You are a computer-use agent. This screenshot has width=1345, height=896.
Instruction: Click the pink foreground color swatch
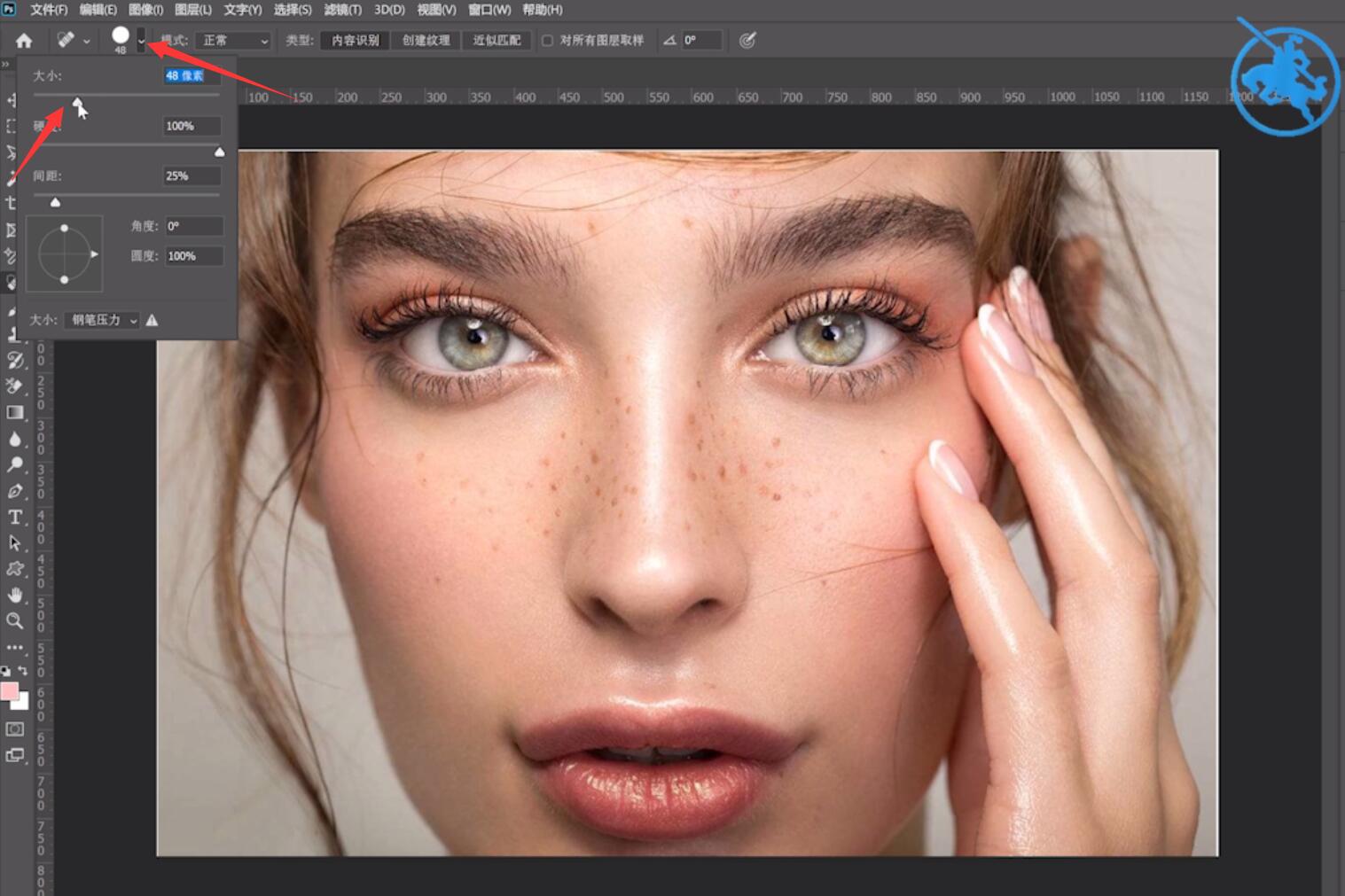(9, 690)
